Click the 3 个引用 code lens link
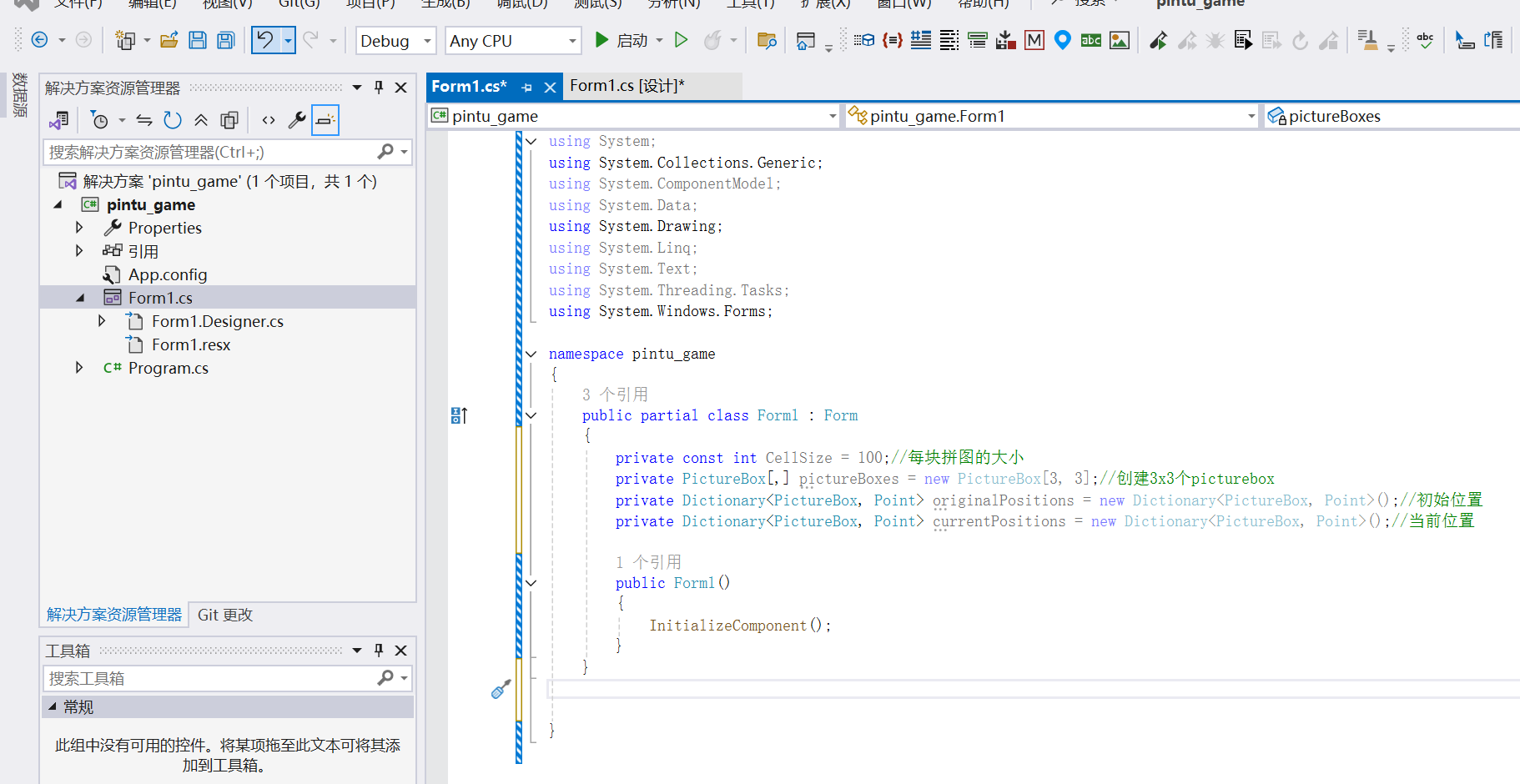Screen dimensions: 1520x784 pos(615,395)
